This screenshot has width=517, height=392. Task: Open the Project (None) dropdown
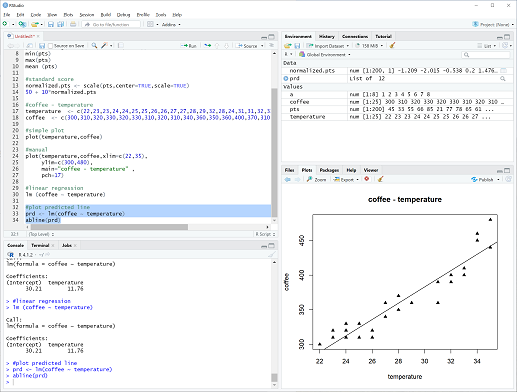(x=493, y=24)
